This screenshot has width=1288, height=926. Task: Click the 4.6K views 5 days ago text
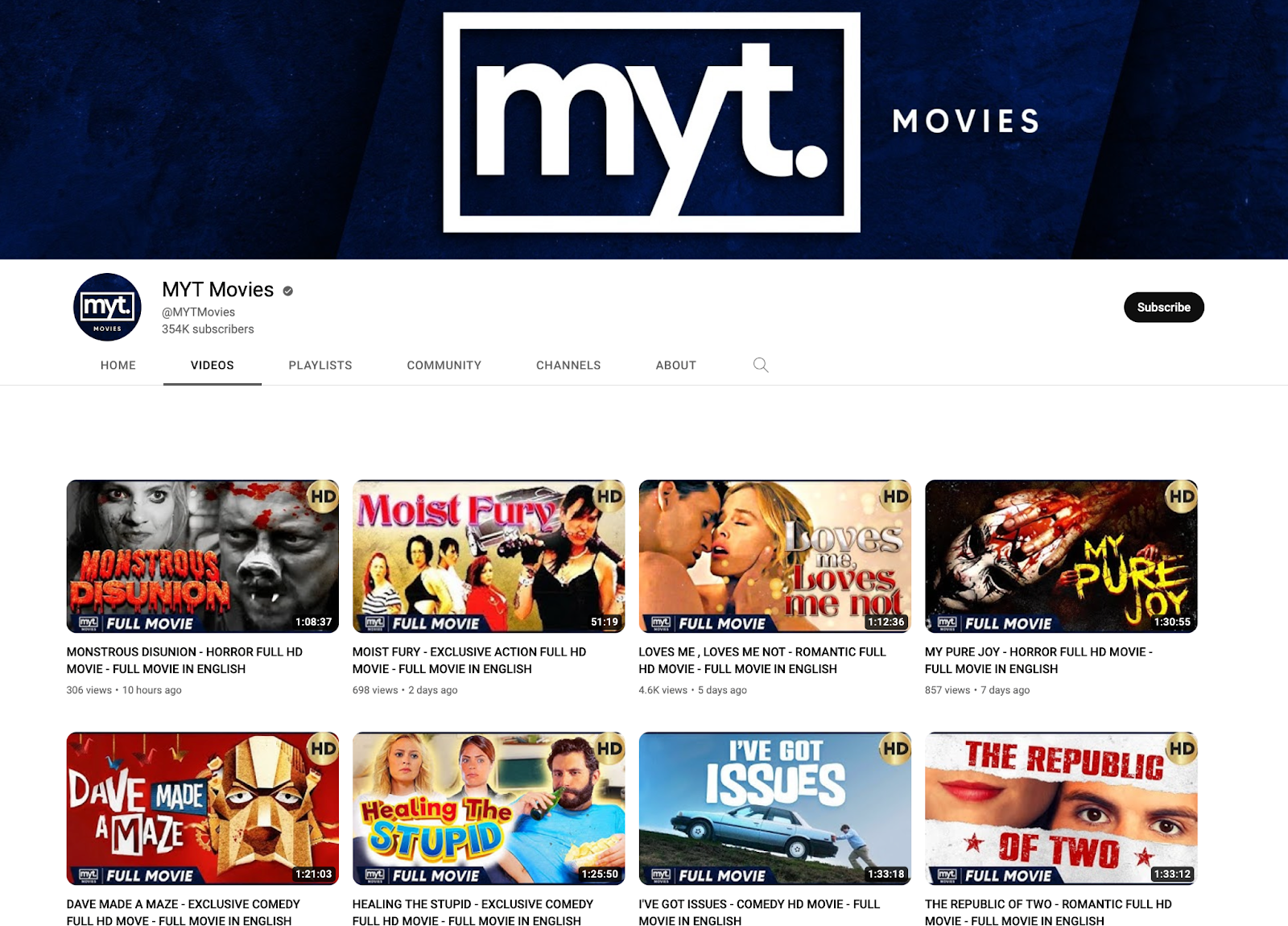point(693,690)
